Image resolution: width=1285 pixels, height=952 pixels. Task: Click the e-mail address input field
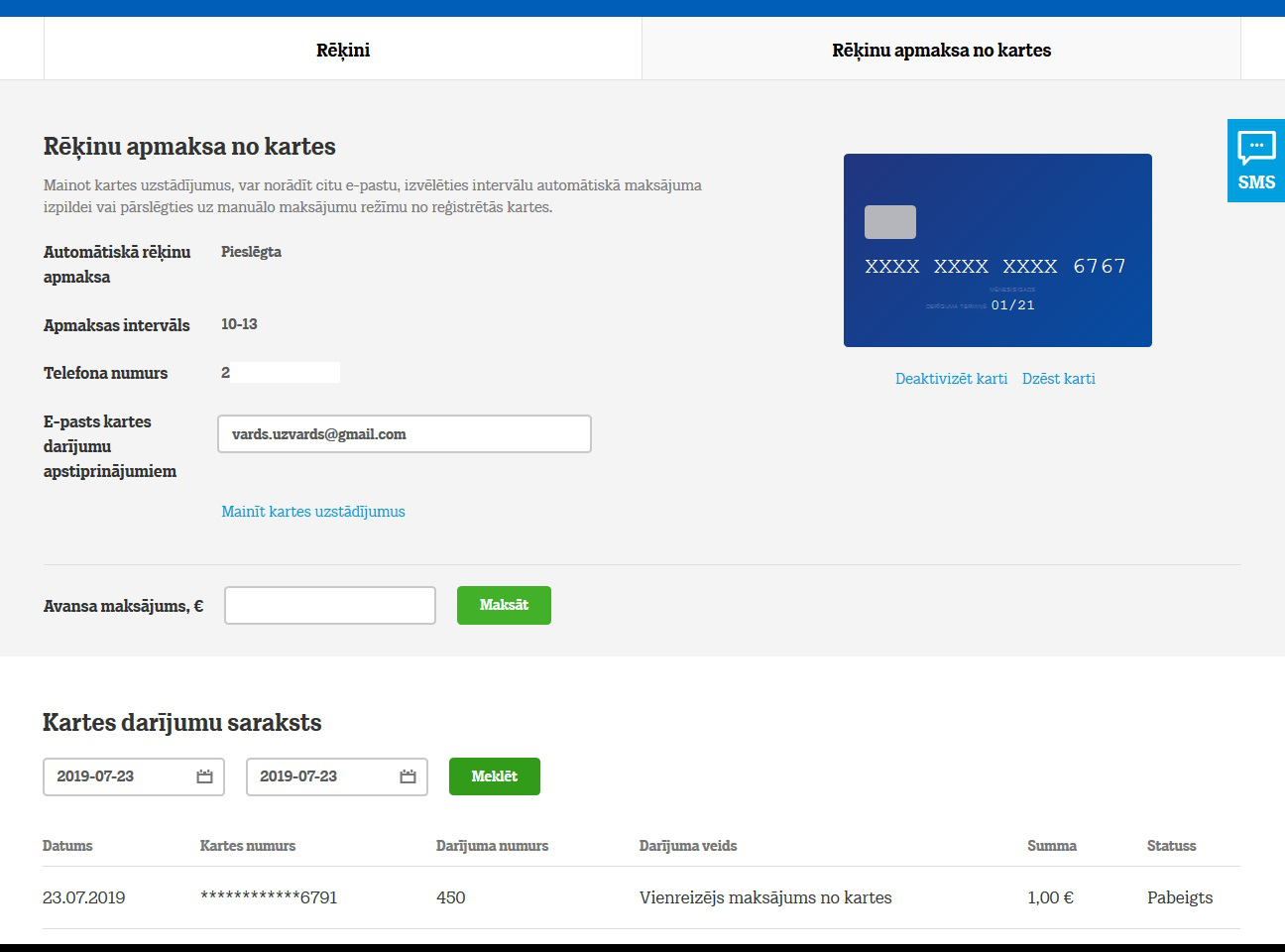(405, 434)
